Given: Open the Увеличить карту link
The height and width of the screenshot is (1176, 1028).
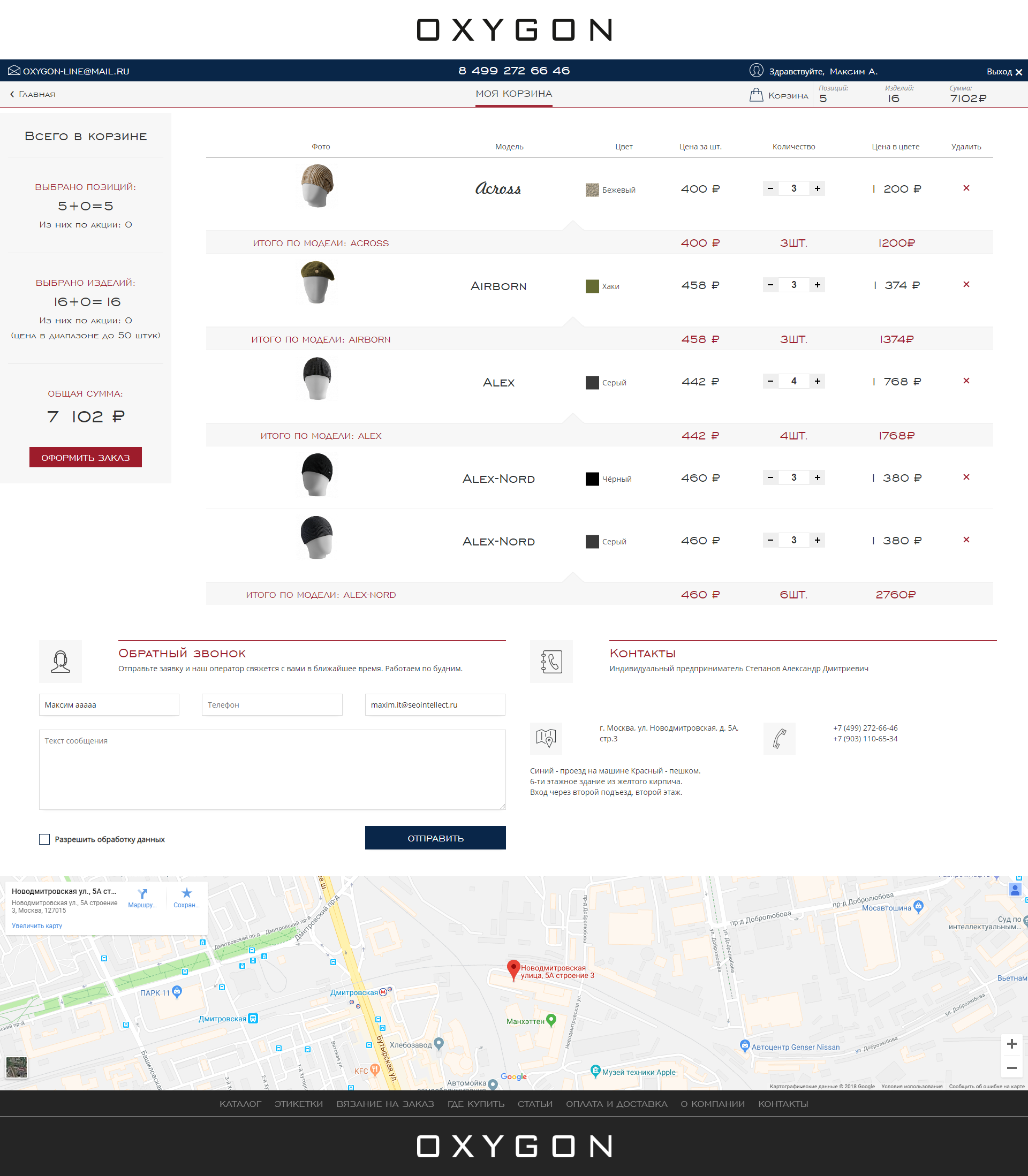Looking at the screenshot, I should pyautogui.click(x=37, y=925).
